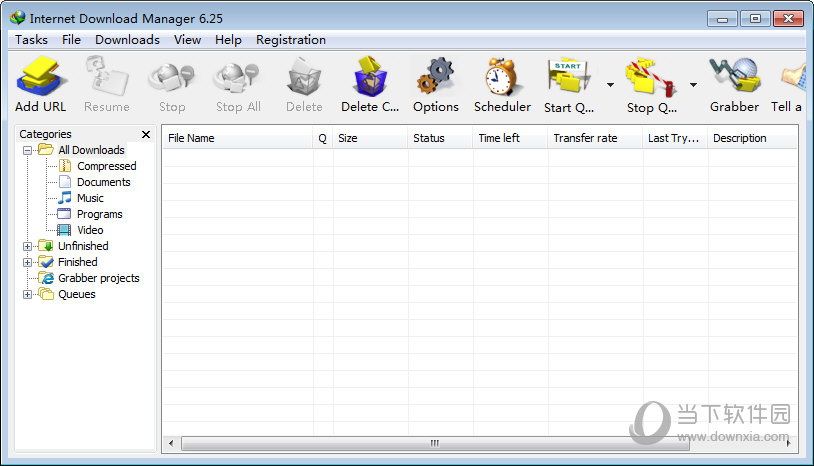Click the Add URL toolbar icon

40,77
